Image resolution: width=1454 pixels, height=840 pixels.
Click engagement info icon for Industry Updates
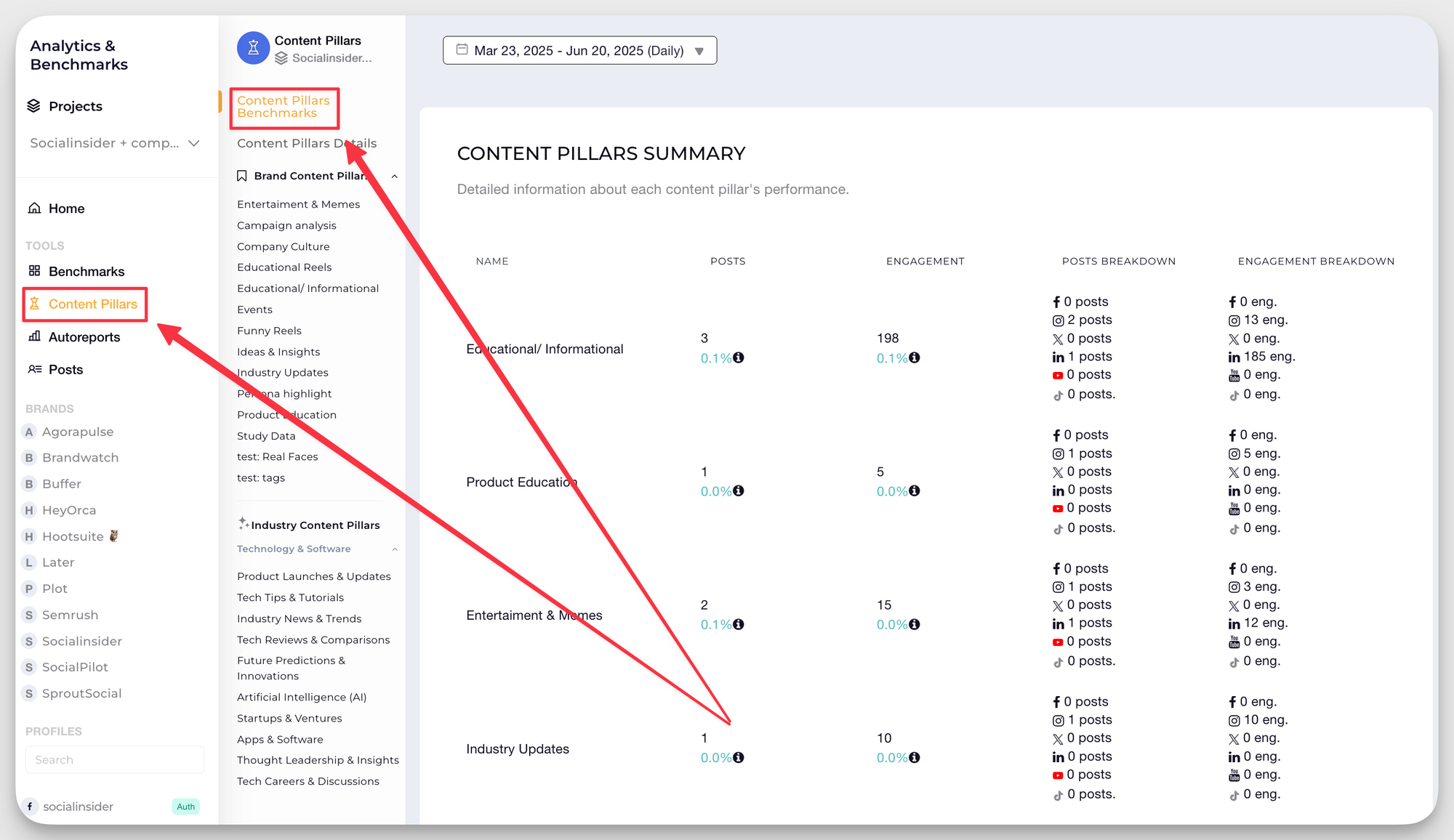(x=915, y=757)
